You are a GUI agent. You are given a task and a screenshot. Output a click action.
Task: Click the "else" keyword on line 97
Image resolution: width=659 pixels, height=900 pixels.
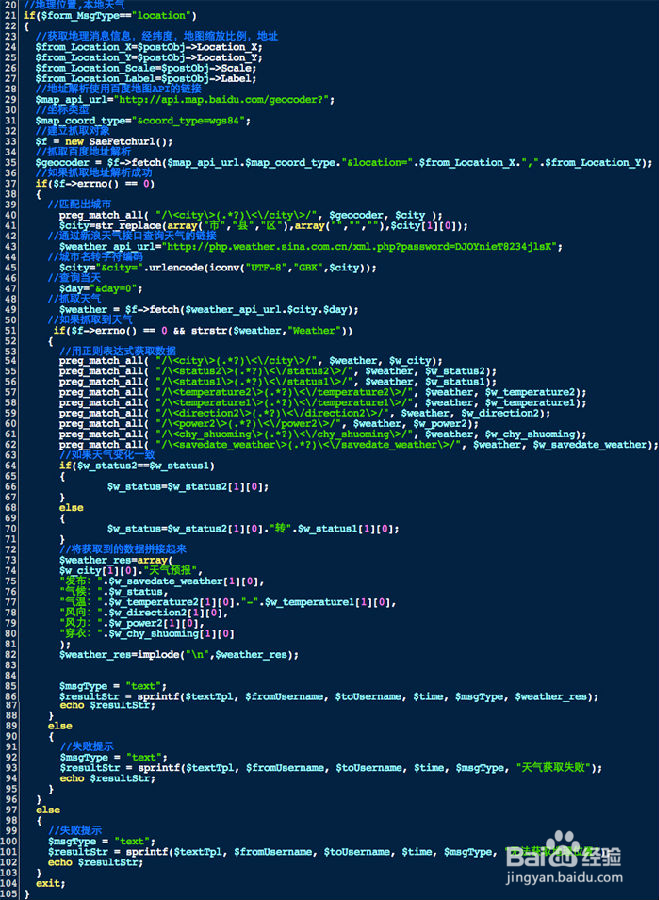[48, 810]
